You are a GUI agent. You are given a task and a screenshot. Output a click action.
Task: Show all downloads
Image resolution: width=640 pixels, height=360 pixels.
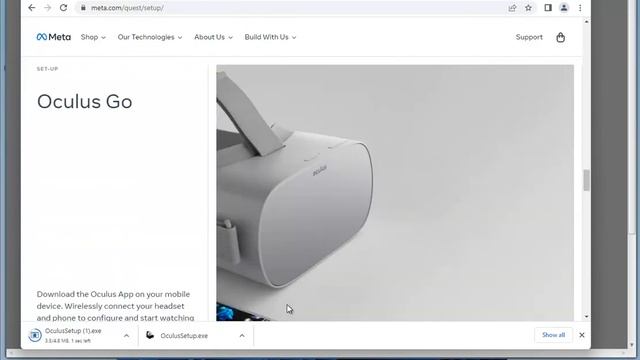tap(553, 335)
